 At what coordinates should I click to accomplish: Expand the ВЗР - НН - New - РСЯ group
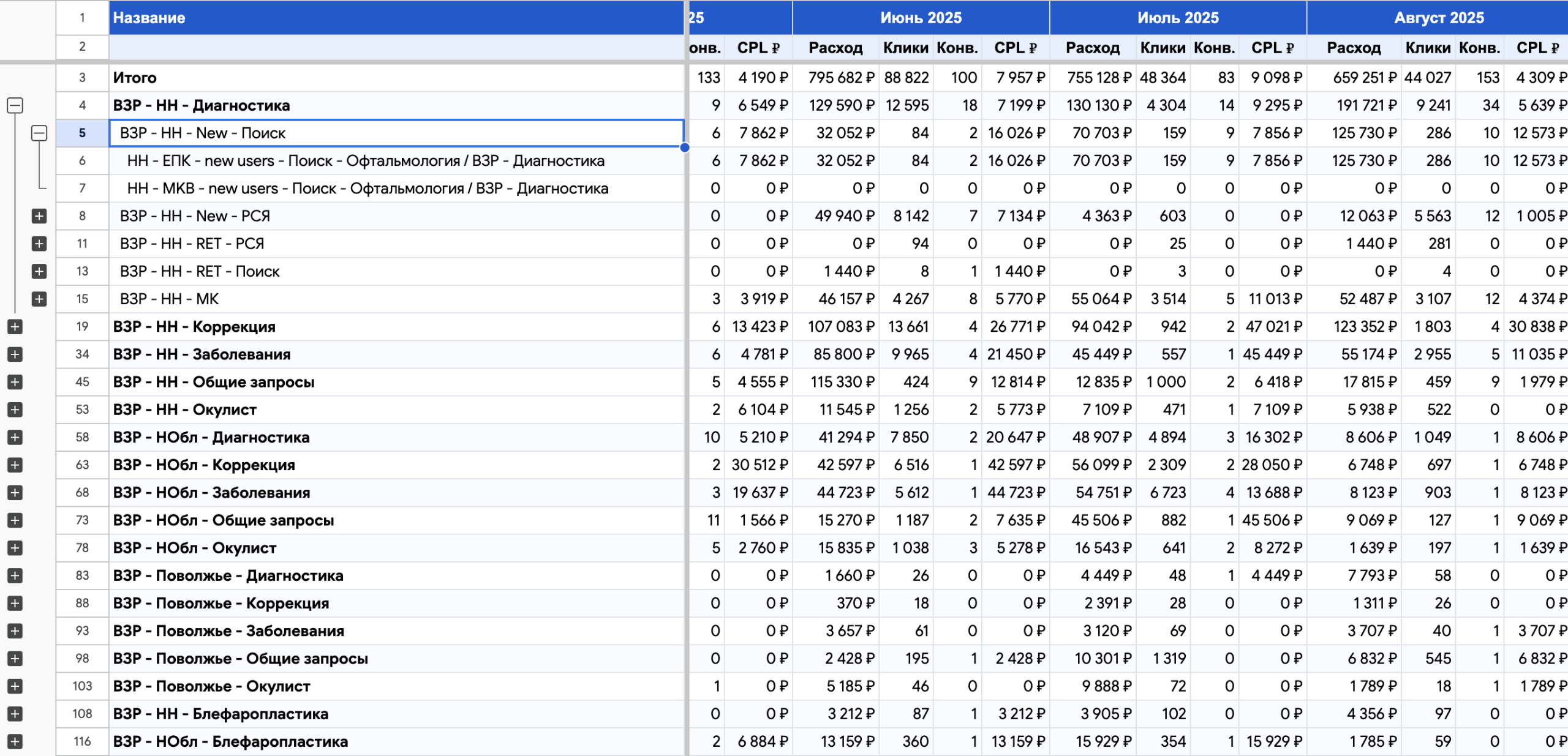point(39,216)
